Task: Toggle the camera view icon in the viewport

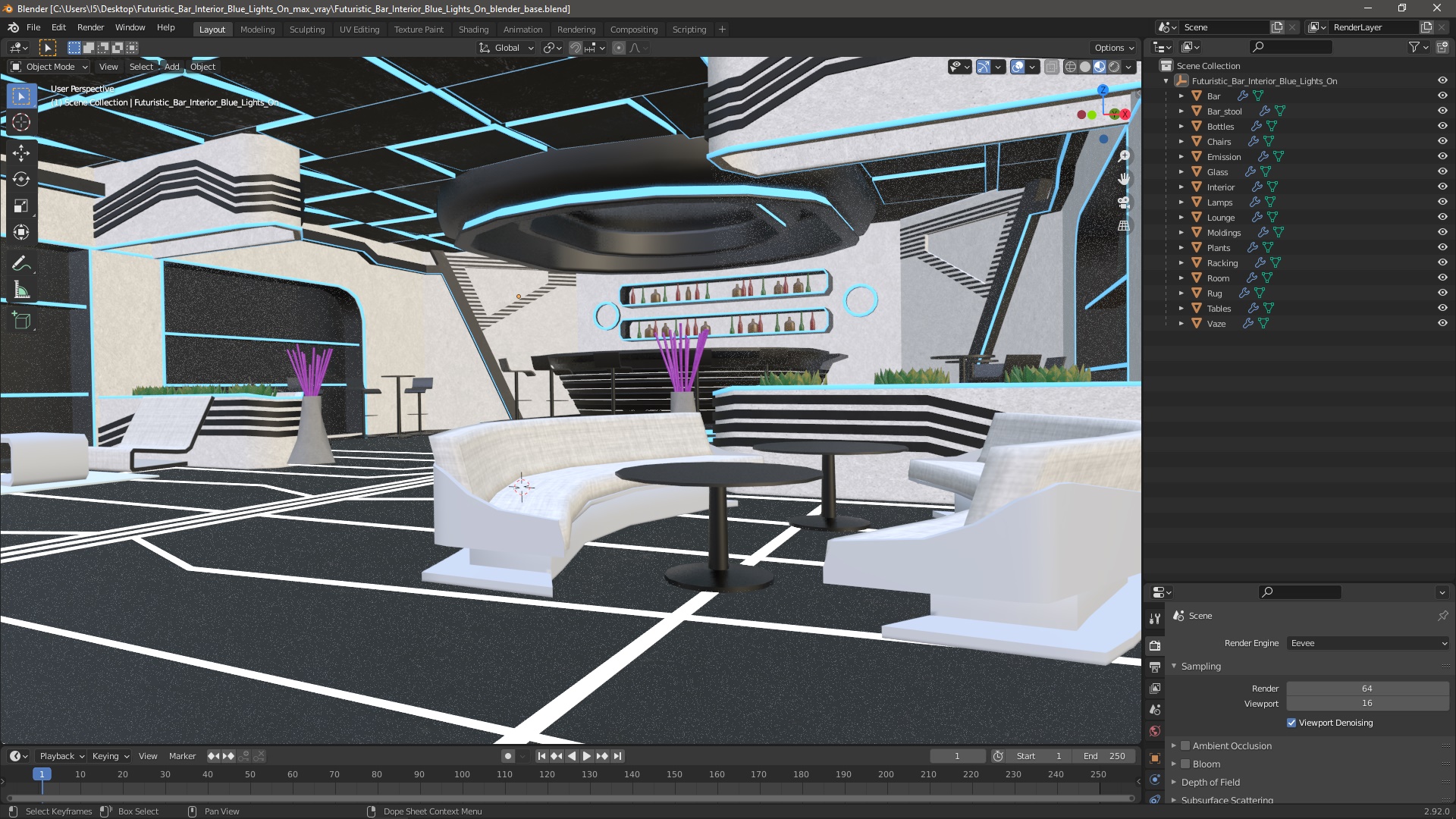Action: click(1124, 202)
